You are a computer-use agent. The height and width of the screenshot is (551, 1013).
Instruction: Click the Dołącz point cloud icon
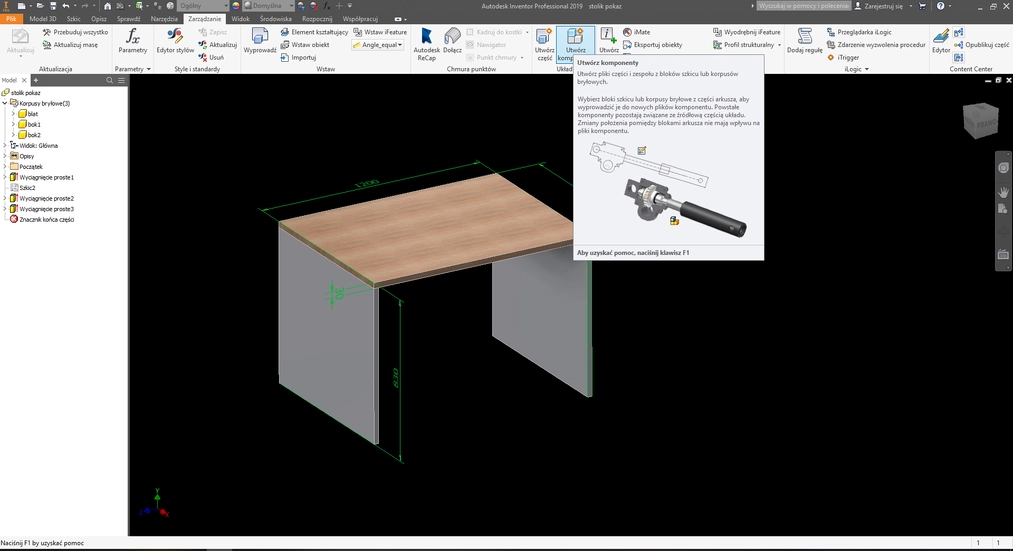pyautogui.click(x=452, y=36)
